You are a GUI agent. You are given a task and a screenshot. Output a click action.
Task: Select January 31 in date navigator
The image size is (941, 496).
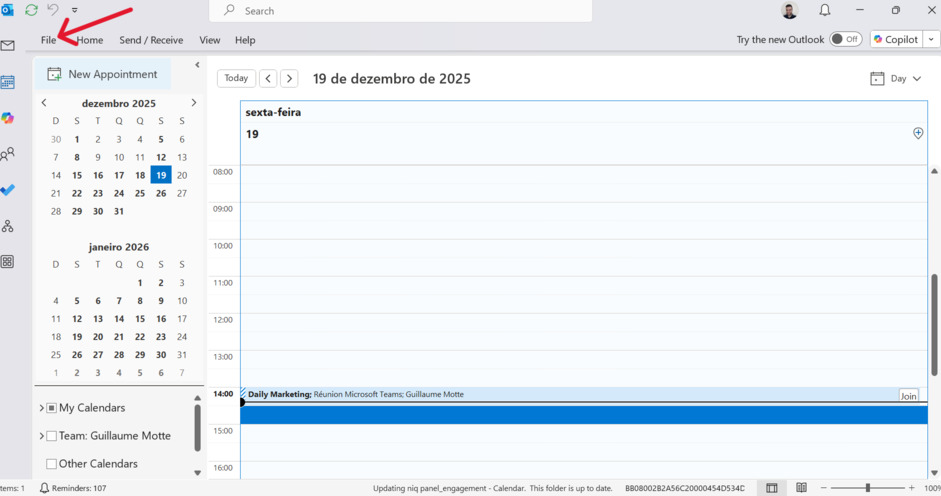click(x=182, y=355)
